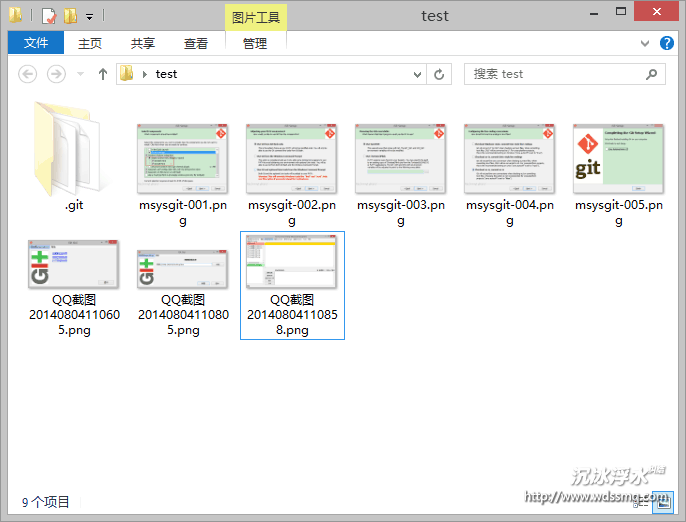Screen dimensions: 686x522
Task: Click the Forward navigation arrow
Action: (57, 74)
